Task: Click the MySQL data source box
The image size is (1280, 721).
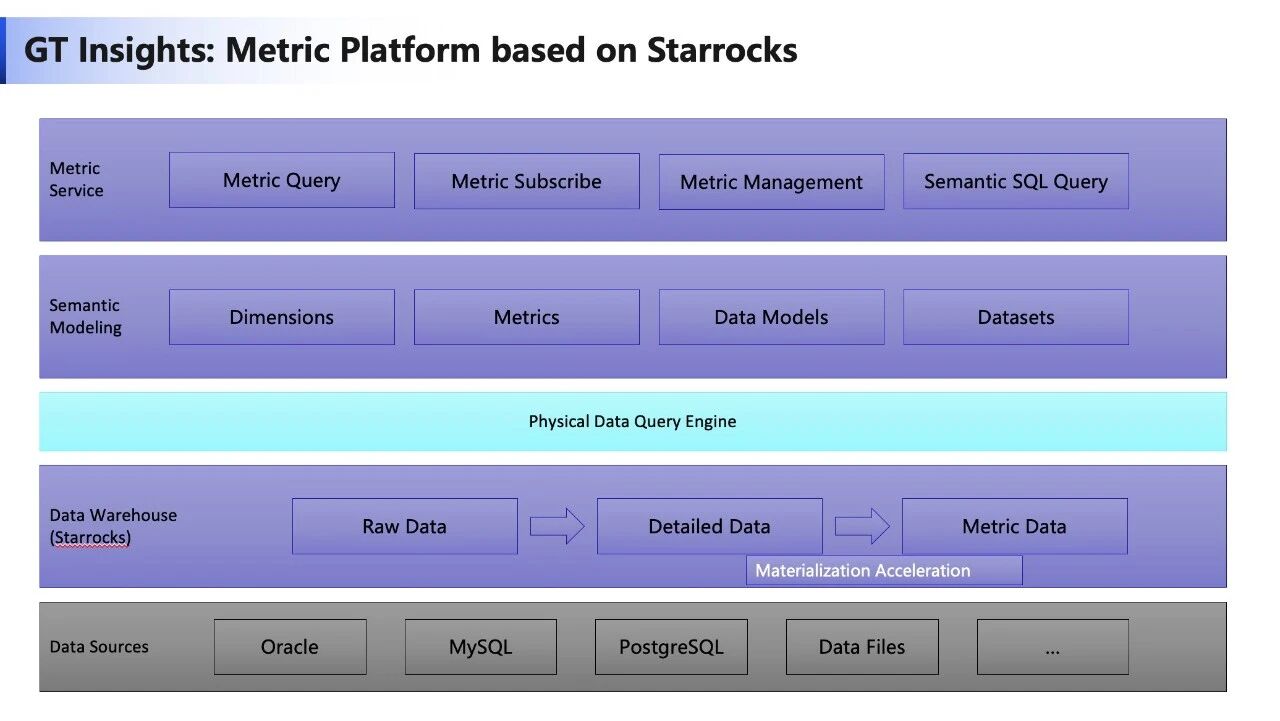Action: point(480,647)
